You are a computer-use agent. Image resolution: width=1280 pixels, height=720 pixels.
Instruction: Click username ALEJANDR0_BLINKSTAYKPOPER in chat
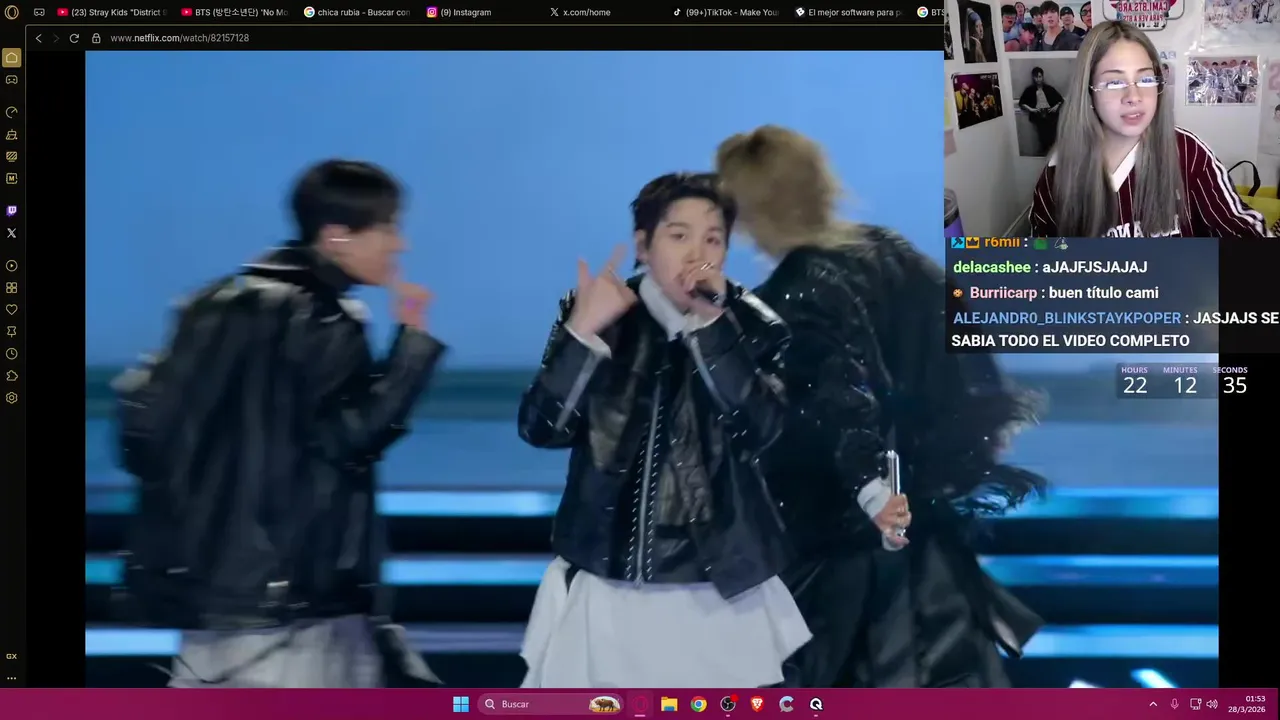(x=1067, y=318)
